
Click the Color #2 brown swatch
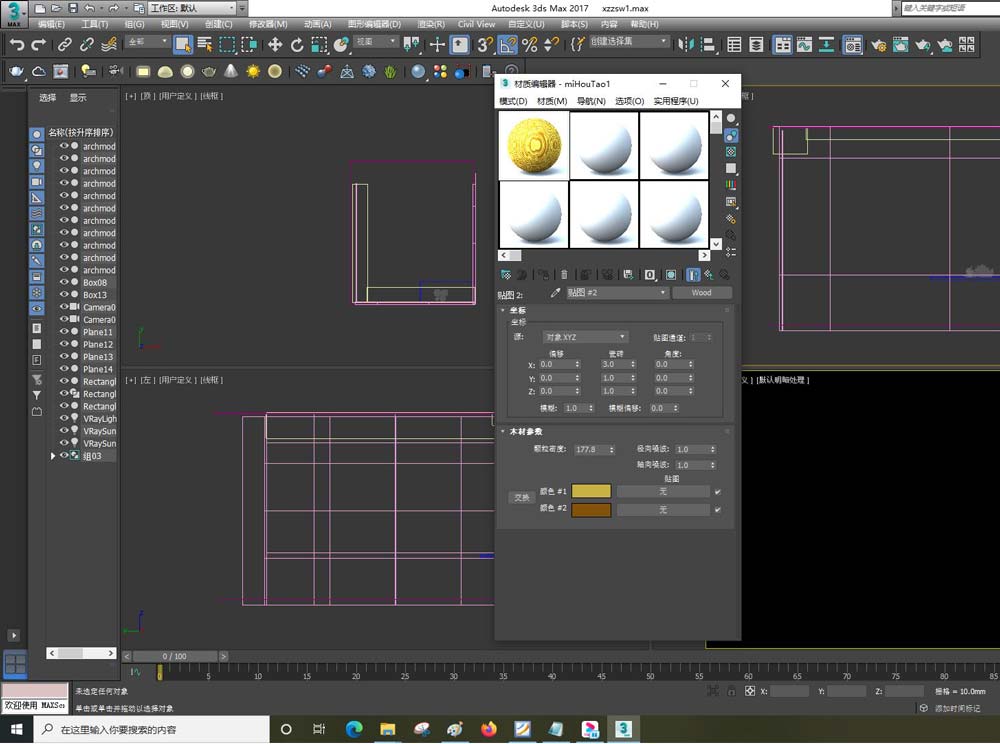[x=590, y=510]
